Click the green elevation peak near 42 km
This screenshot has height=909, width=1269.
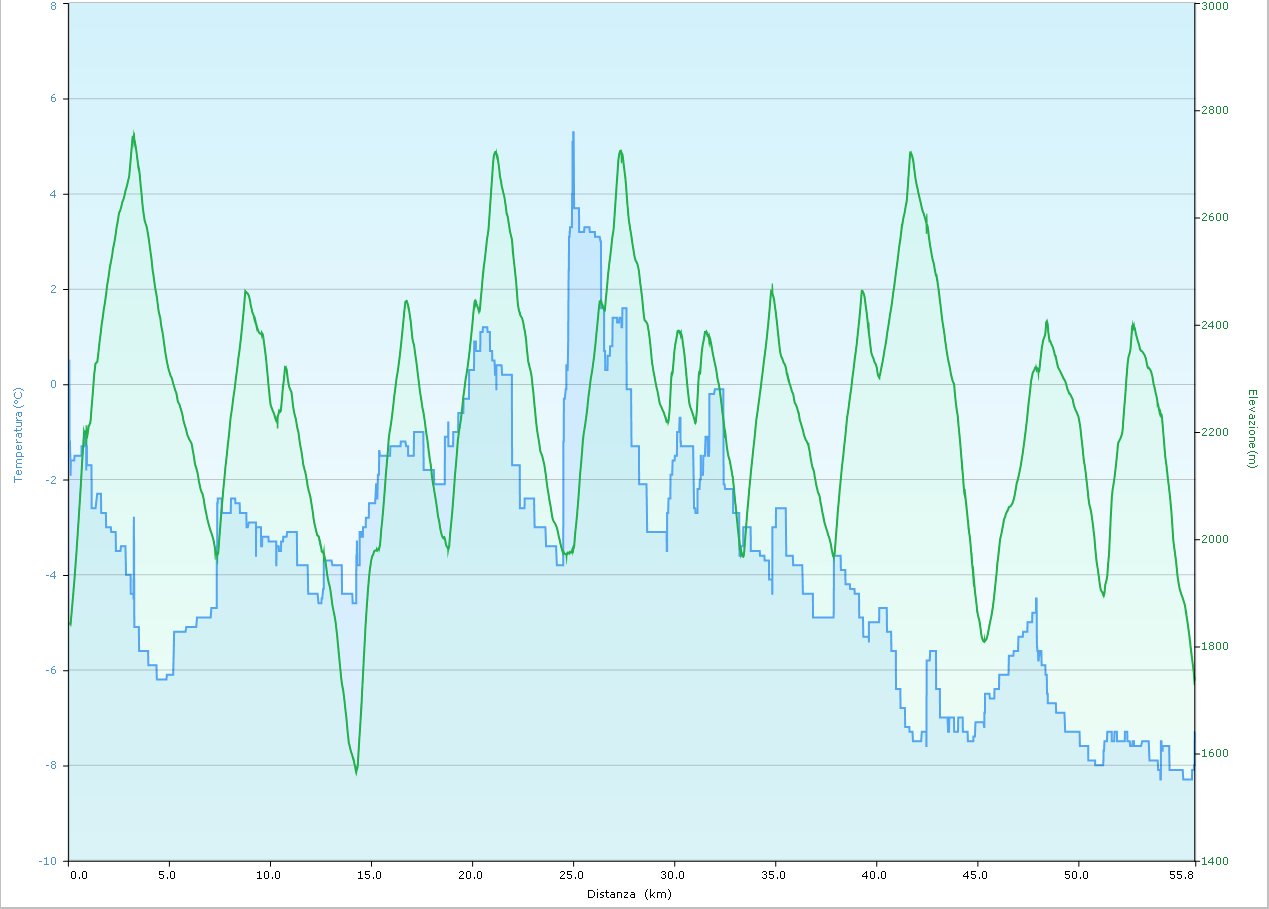910,153
